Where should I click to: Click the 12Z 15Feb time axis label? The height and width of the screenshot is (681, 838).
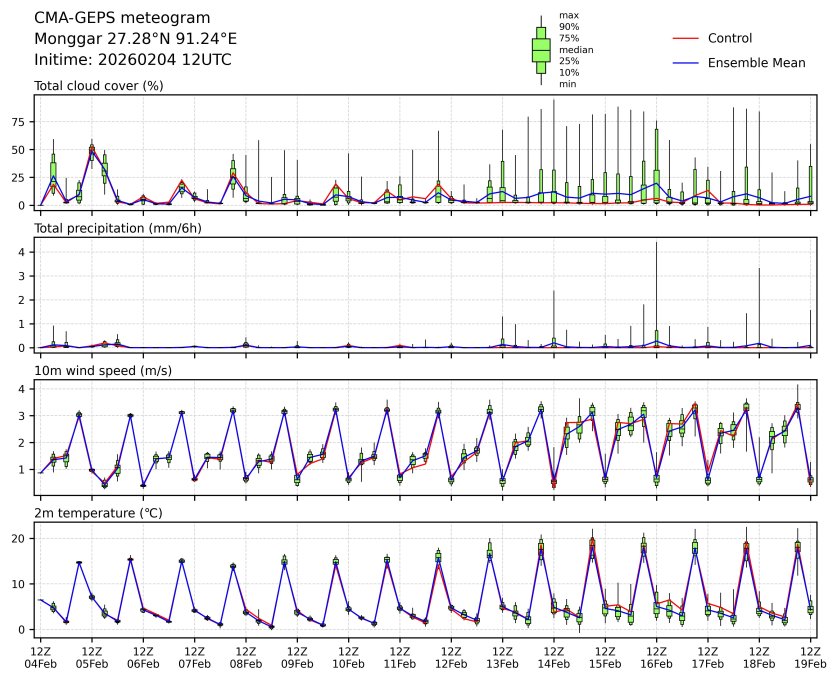pyautogui.click(x=604, y=657)
